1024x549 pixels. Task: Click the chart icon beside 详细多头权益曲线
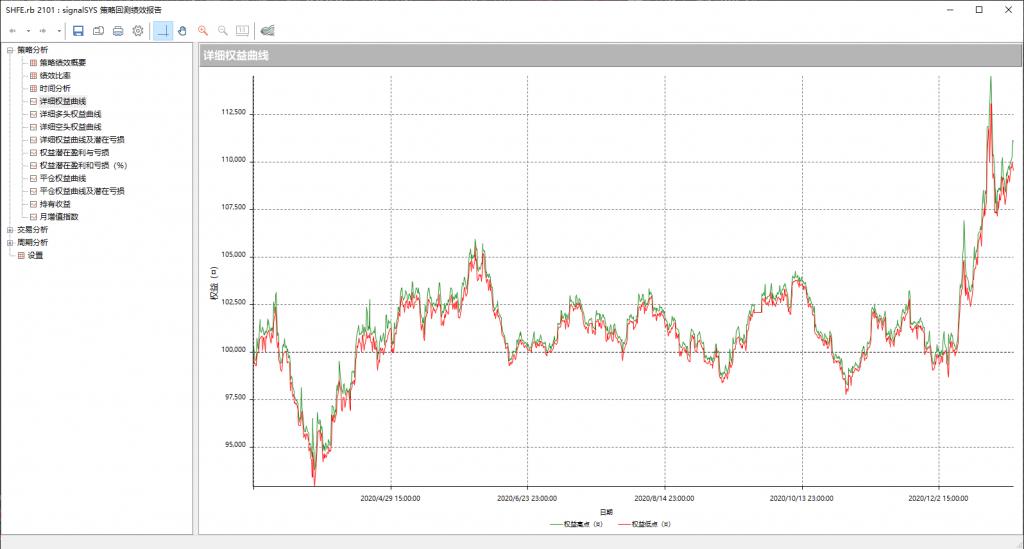[x=33, y=114]
